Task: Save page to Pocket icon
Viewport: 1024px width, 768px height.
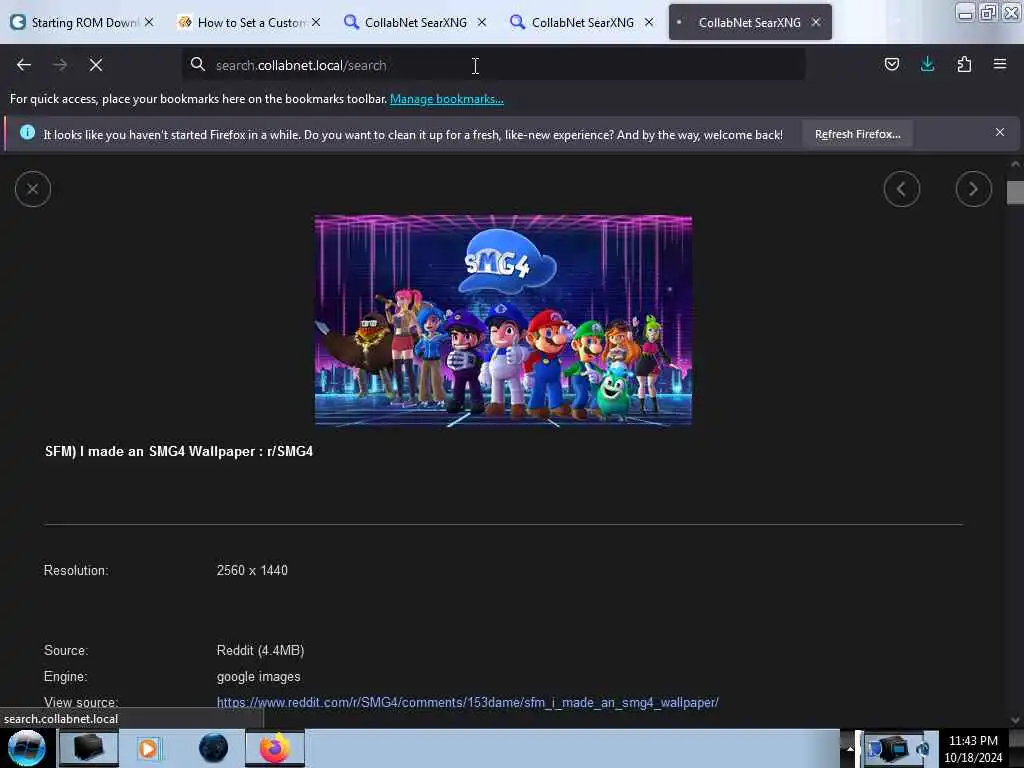Action: (891, 64)
